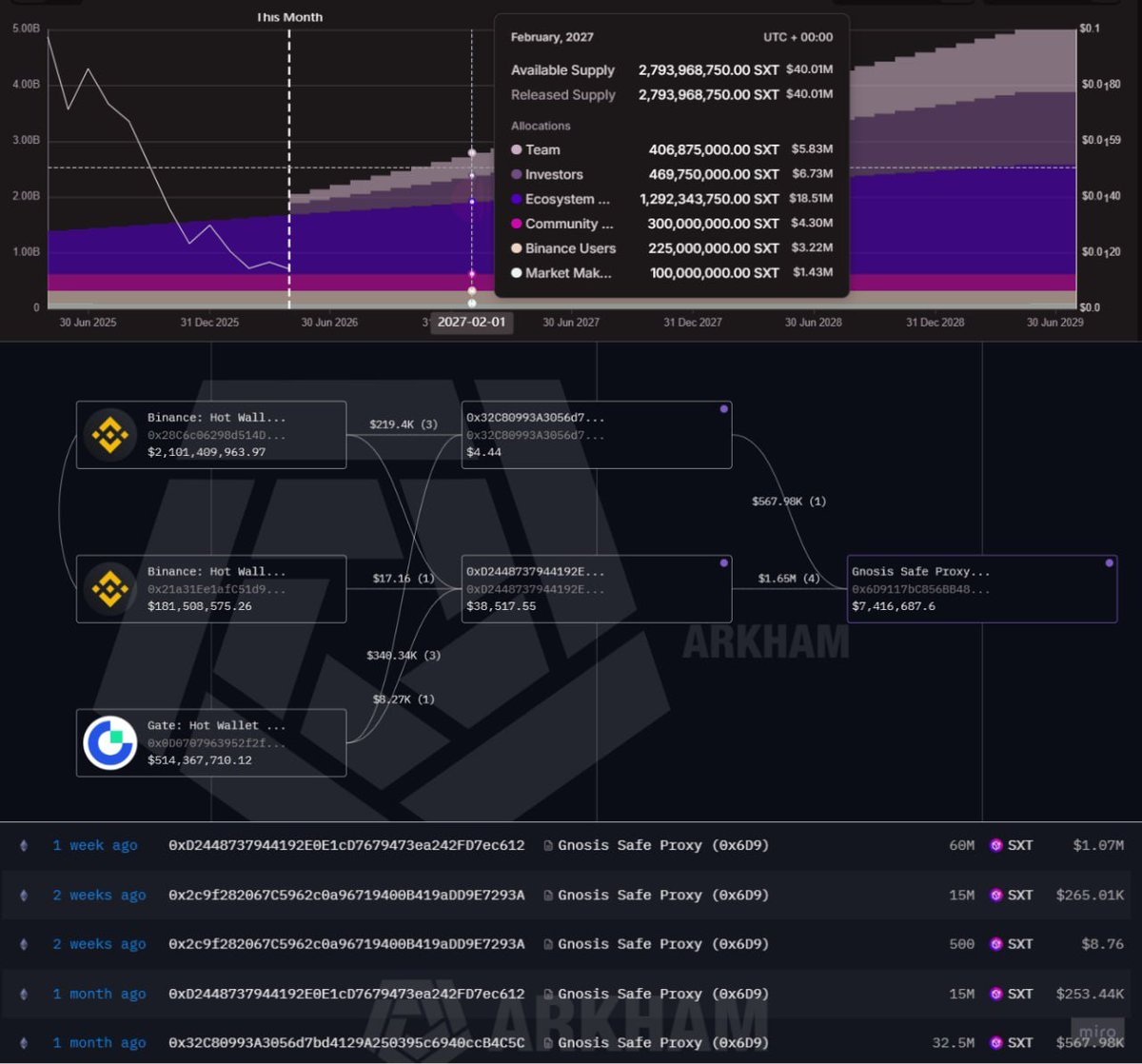Click the Community allocation color dot
Screen dimensions: 1142x1064
(517, 224)
